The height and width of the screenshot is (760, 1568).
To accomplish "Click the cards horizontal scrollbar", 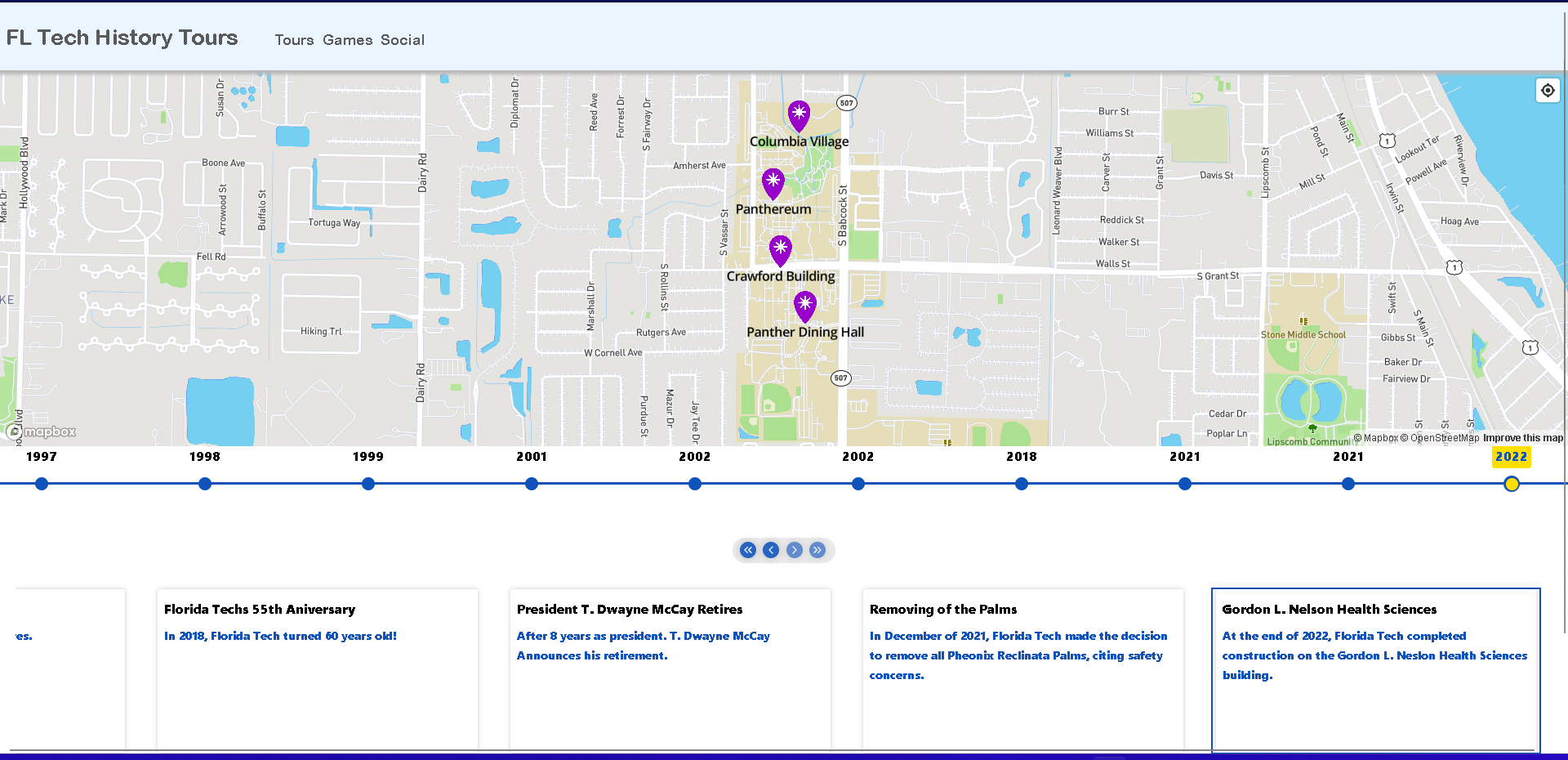I will tap(772, 750).
